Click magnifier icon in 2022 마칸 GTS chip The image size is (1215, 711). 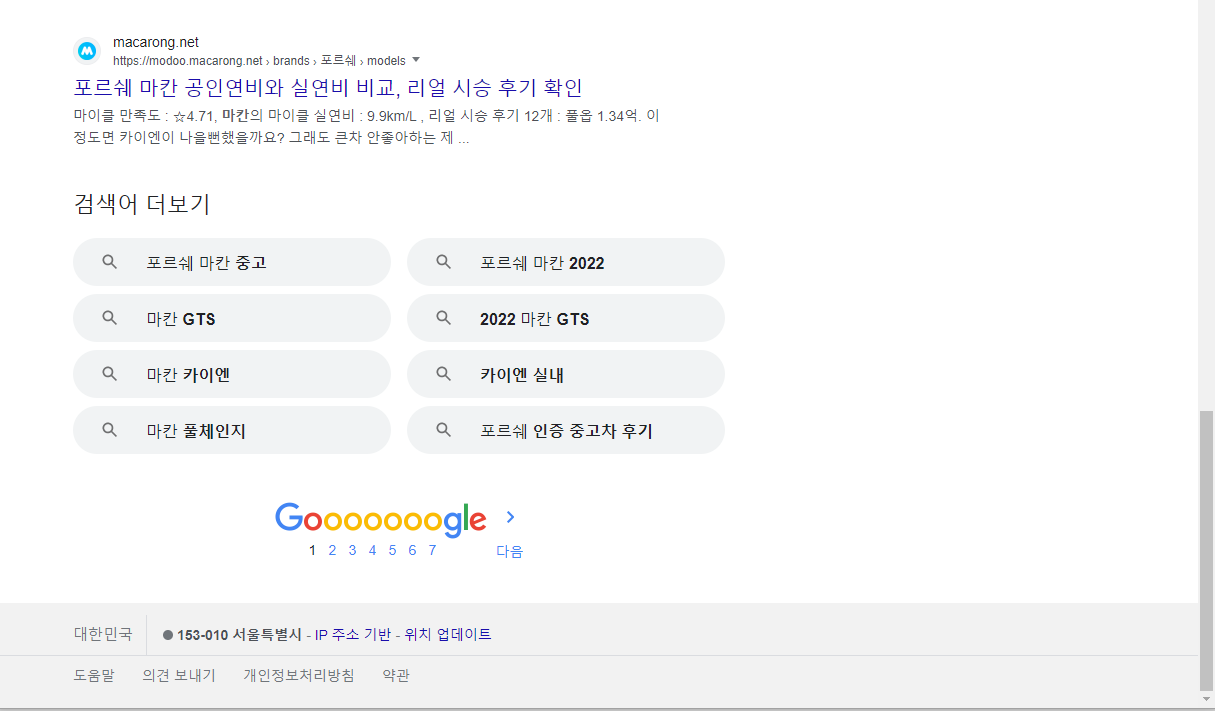(444, 318)
